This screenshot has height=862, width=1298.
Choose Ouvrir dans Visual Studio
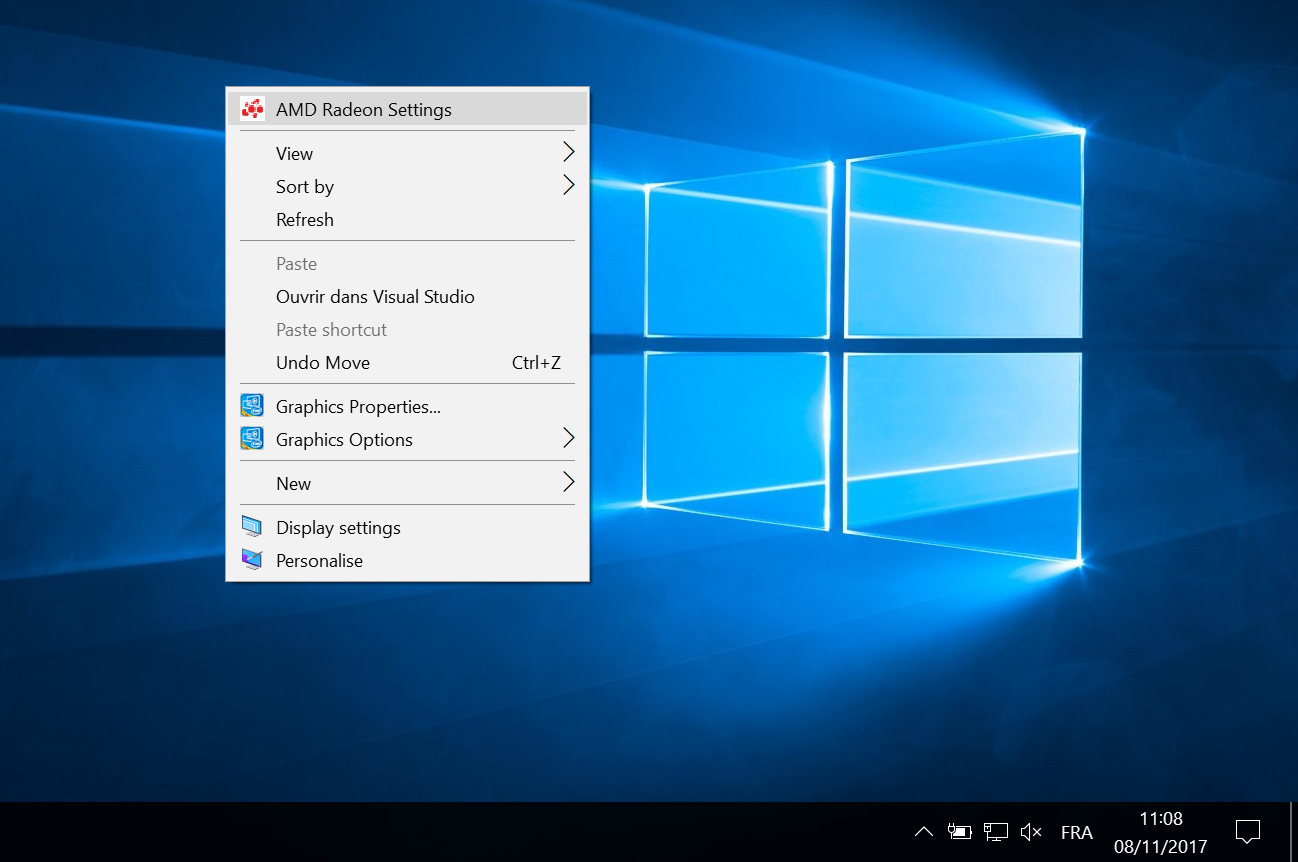pos(375,297)
